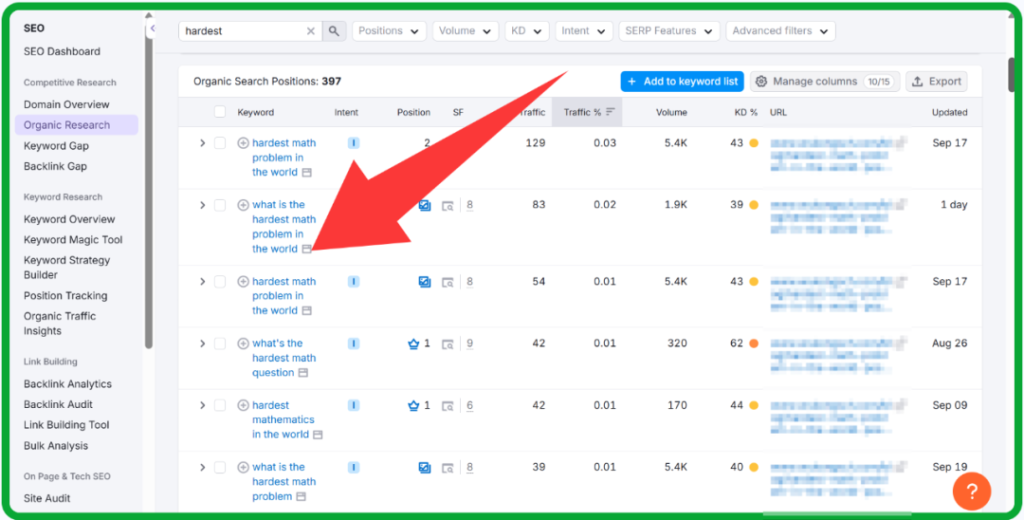Open the SERP Features filter dropdown
The width and height of the screenshot is (1024, 520).
pyautogui.click(x=668, y=31)
